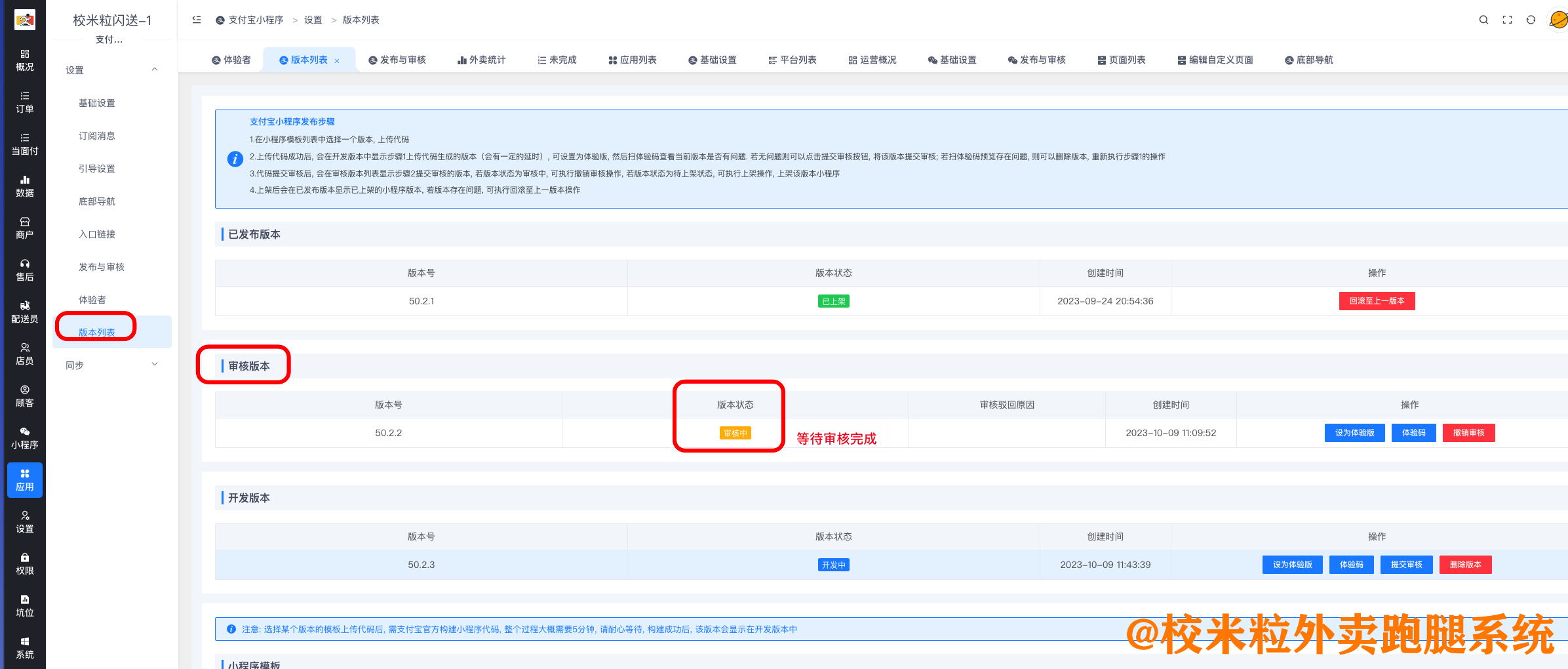Close the 版本列表 tab

point(337,59)
